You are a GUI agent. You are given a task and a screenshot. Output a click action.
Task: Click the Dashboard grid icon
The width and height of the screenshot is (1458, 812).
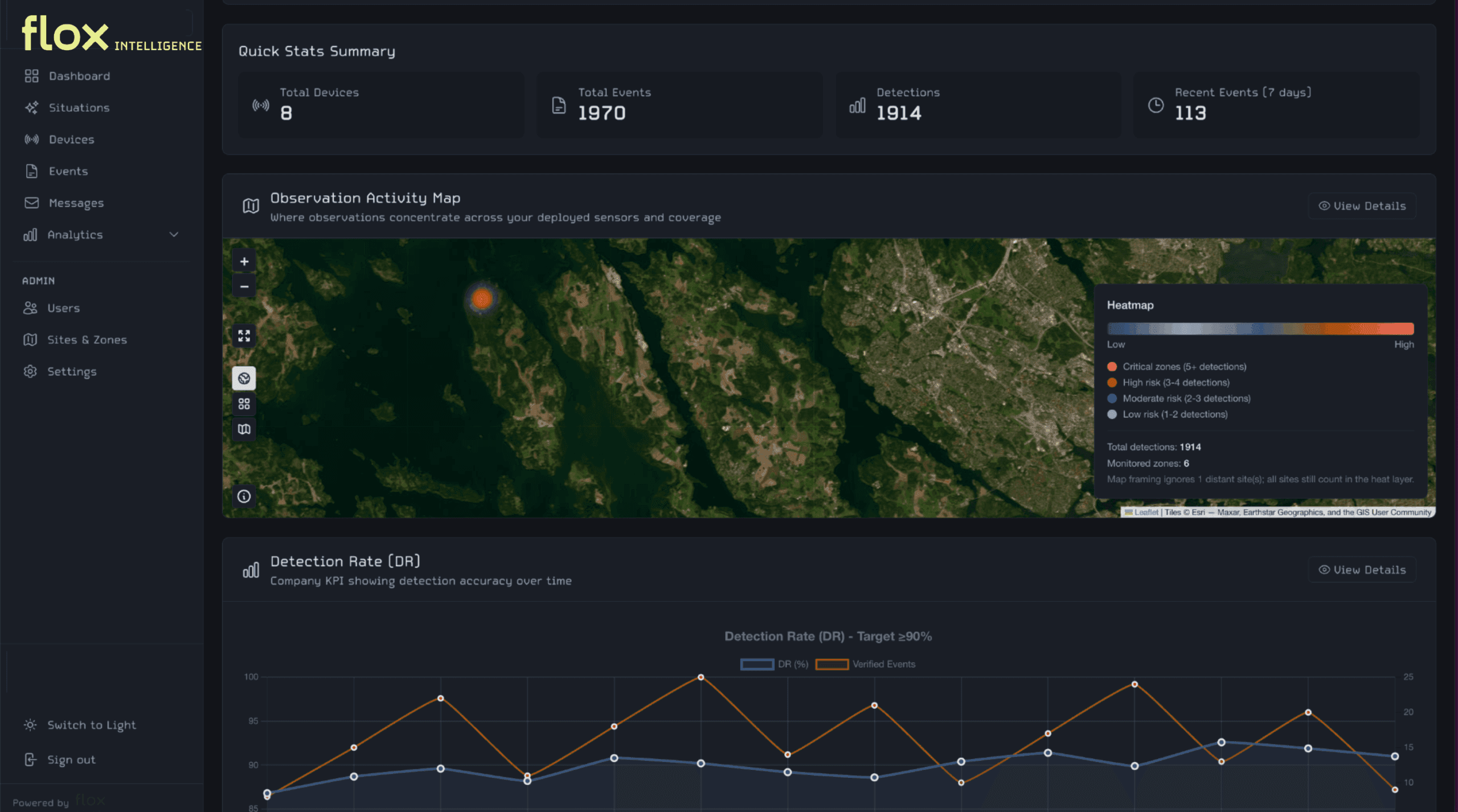tap(32, 76)
